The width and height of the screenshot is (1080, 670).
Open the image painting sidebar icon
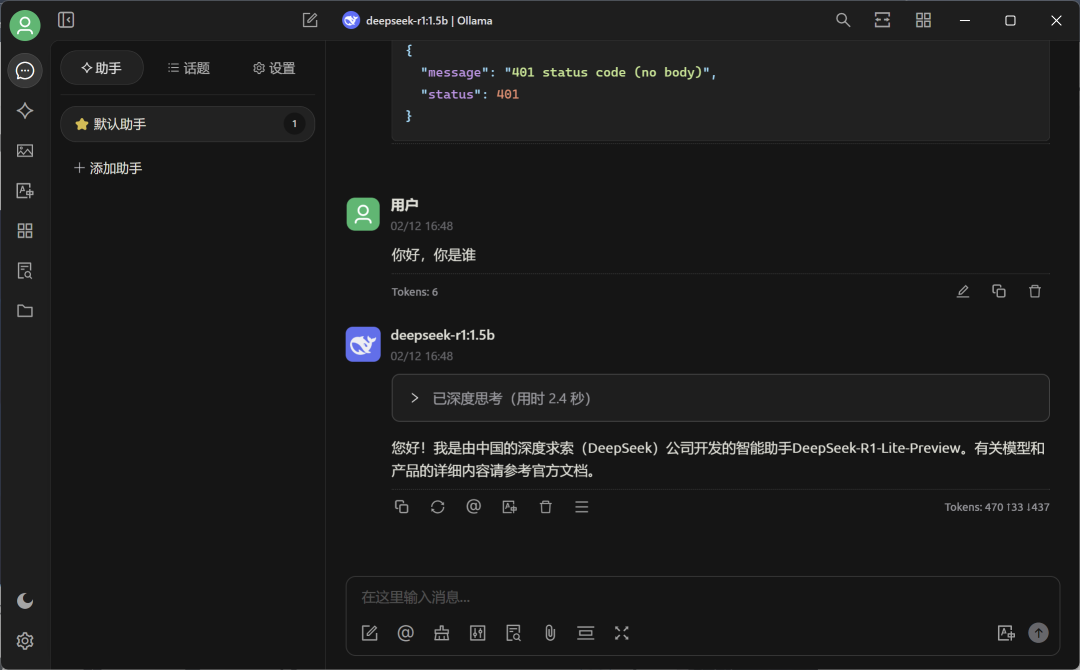click(x=25, y=151)
